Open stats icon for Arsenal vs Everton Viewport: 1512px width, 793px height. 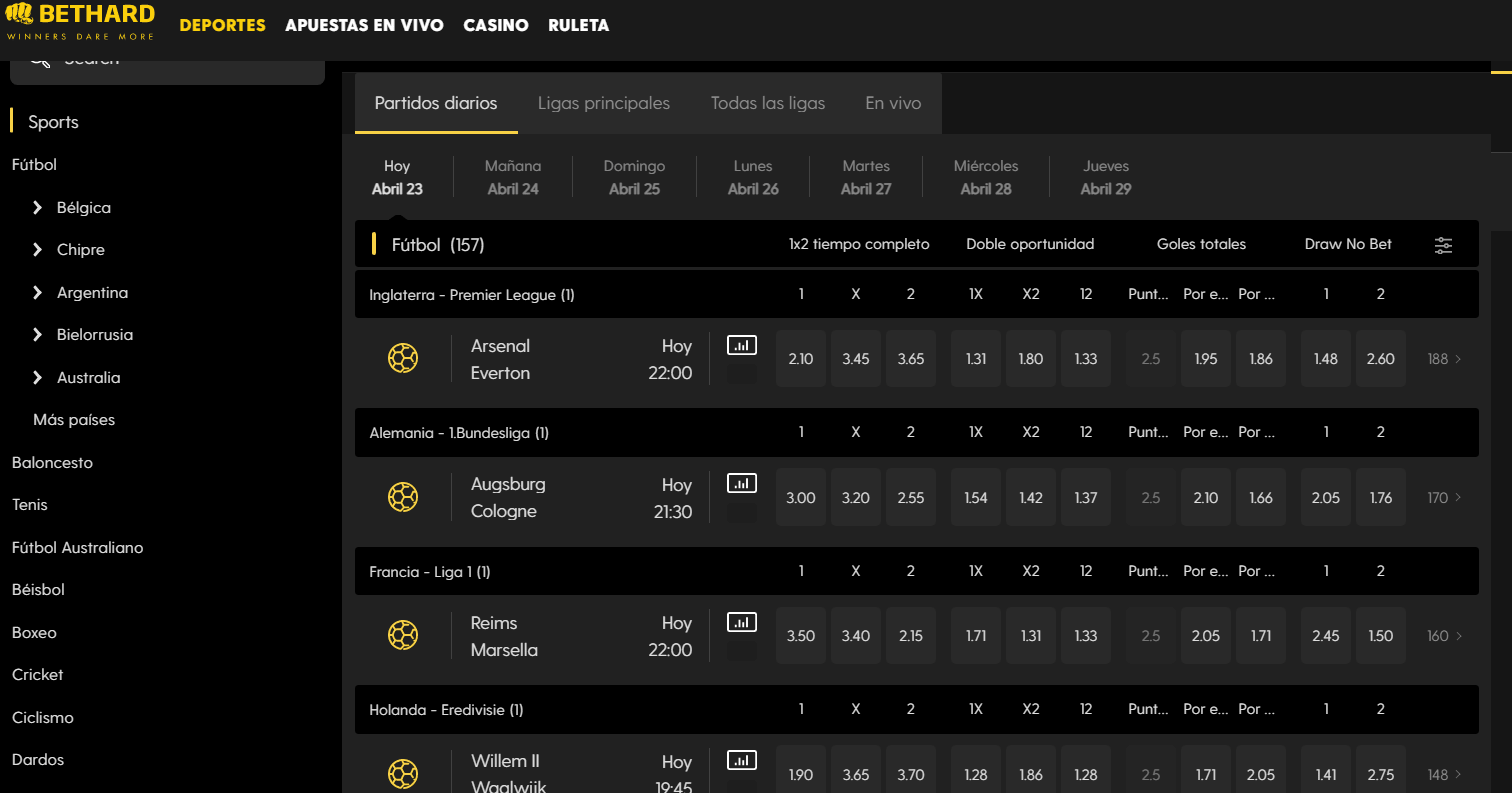pos(741,346)
